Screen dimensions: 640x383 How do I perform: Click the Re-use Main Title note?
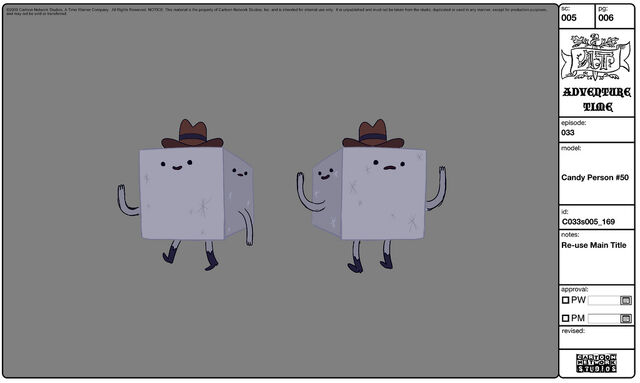tap(593, 245)
